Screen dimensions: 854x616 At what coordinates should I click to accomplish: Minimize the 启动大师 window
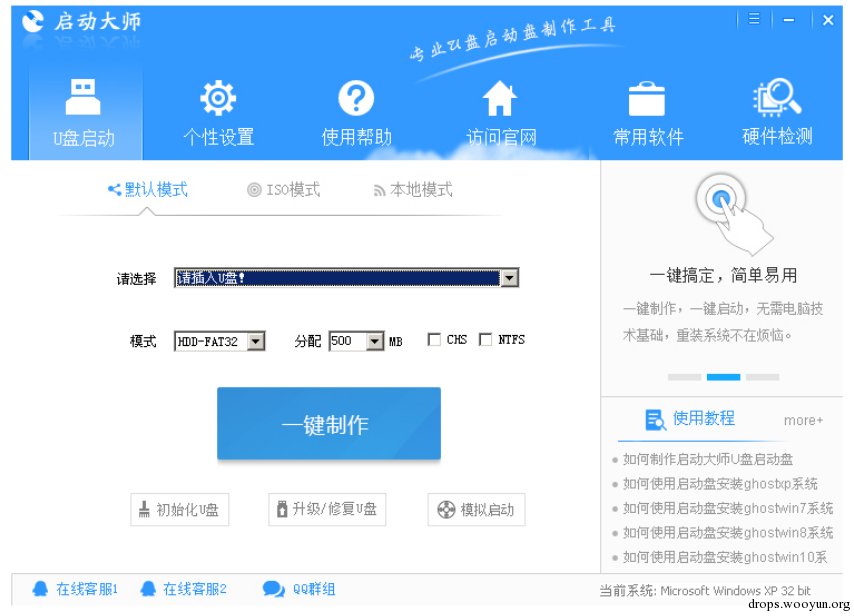pos(789,20)
